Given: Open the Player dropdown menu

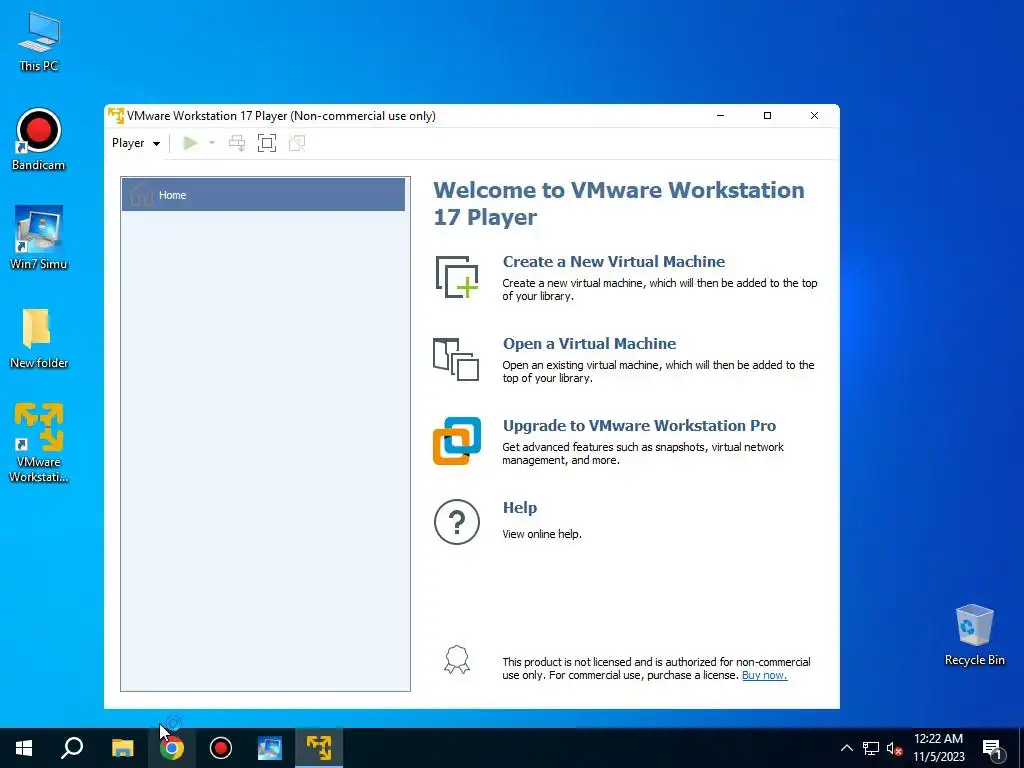Looking at the screenshot, I should click(x=136, y=143).
